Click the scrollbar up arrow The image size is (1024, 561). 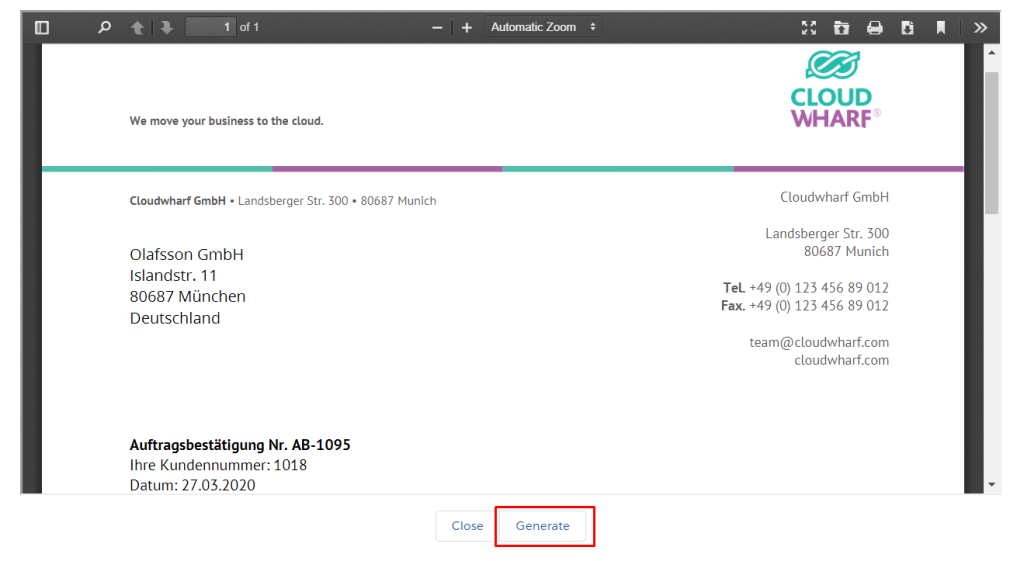pos(992,52)
